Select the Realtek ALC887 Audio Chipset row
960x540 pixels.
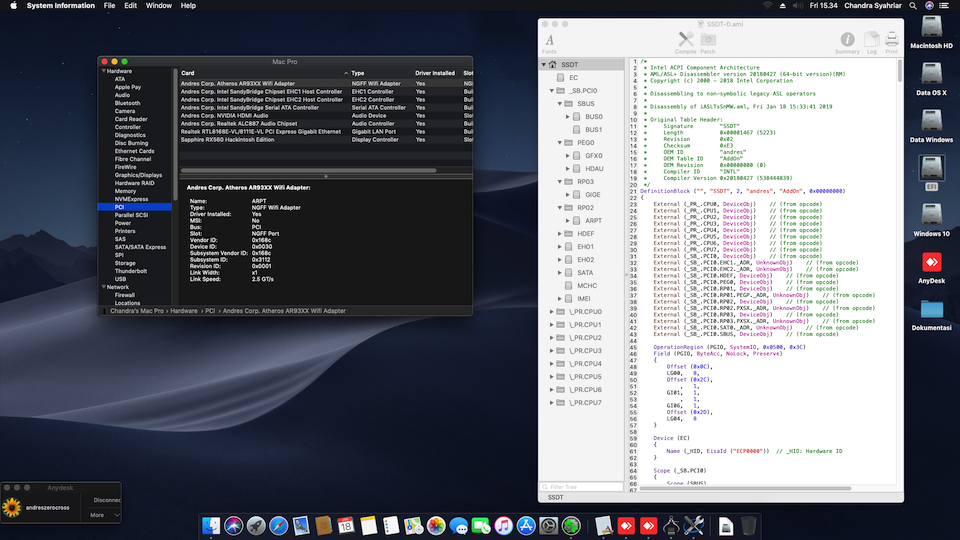point(326,124)
